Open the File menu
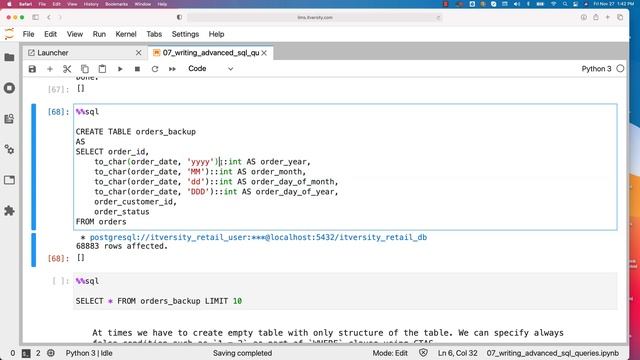The image size is (640, 360). pyautogui.click(x=29, y=34)
